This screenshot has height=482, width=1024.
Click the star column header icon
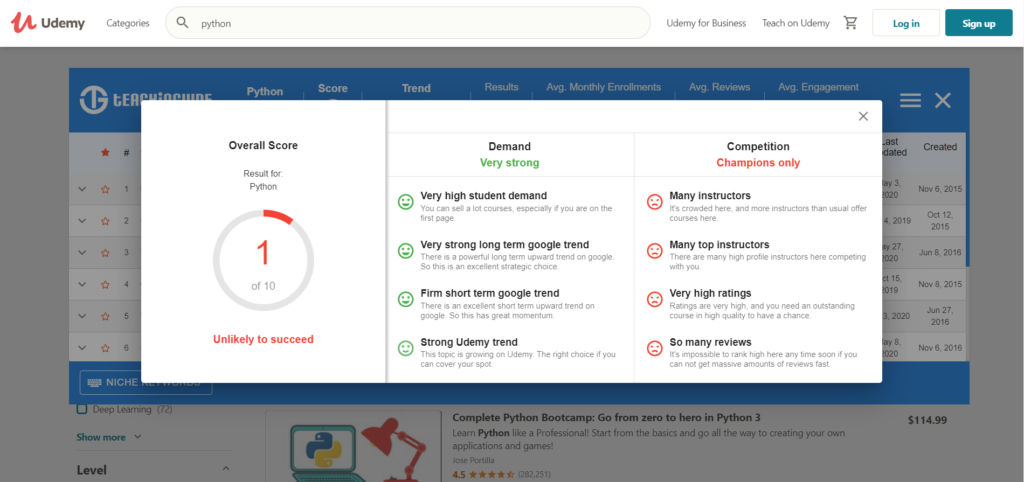point(105,152)
